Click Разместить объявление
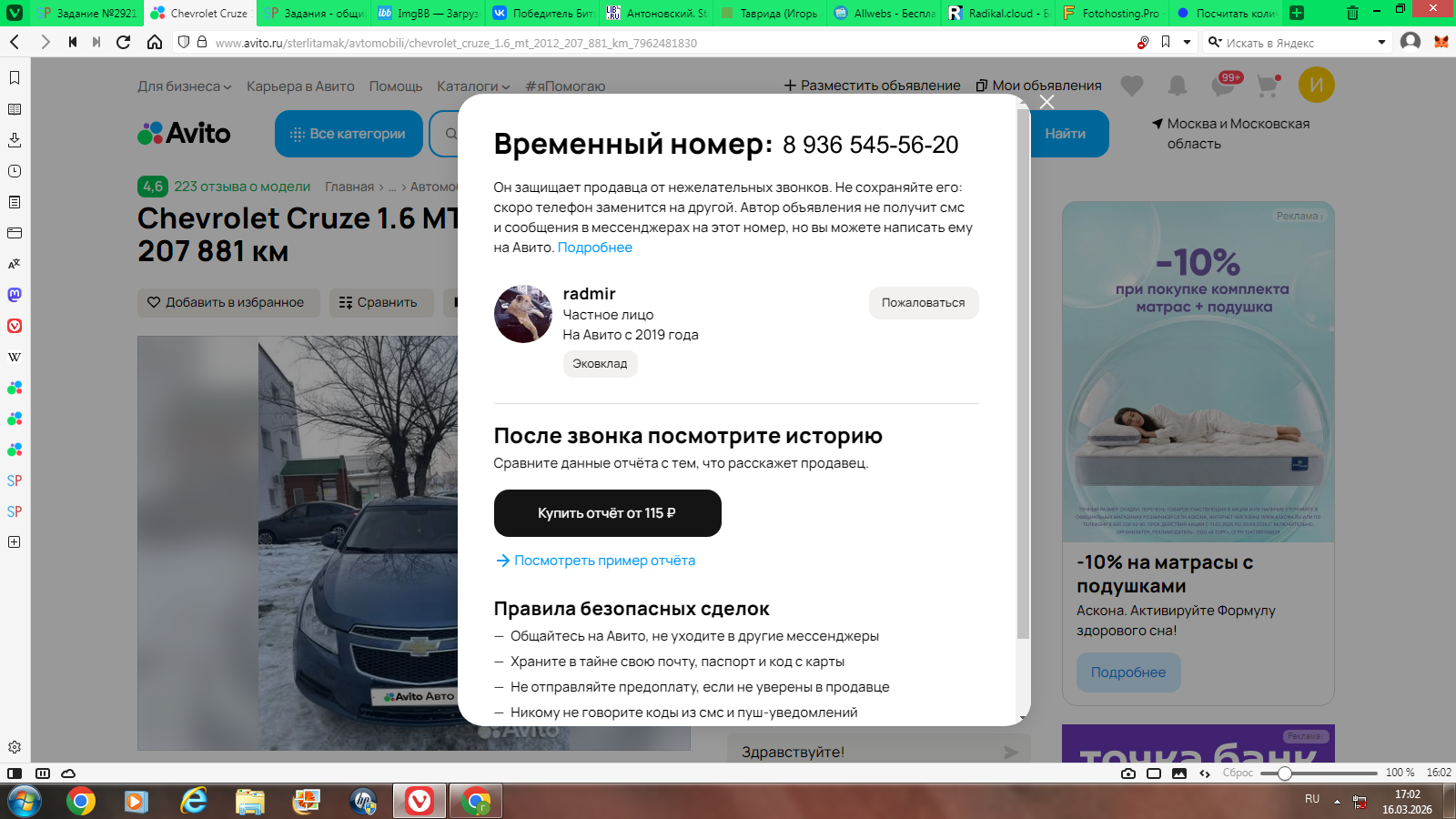 [873, 86]
